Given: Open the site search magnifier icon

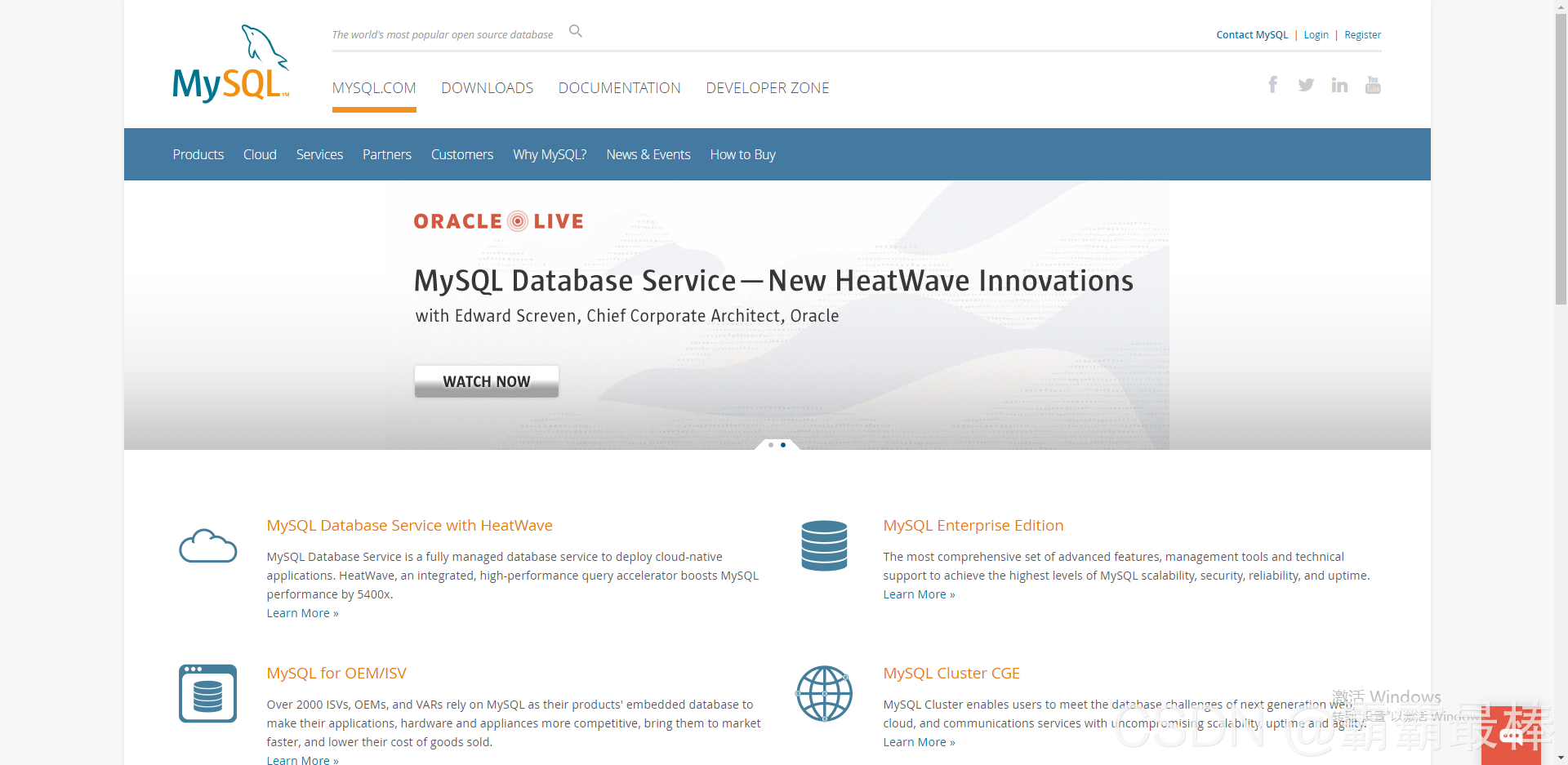Looking at the screenshot, I should 576,31.
